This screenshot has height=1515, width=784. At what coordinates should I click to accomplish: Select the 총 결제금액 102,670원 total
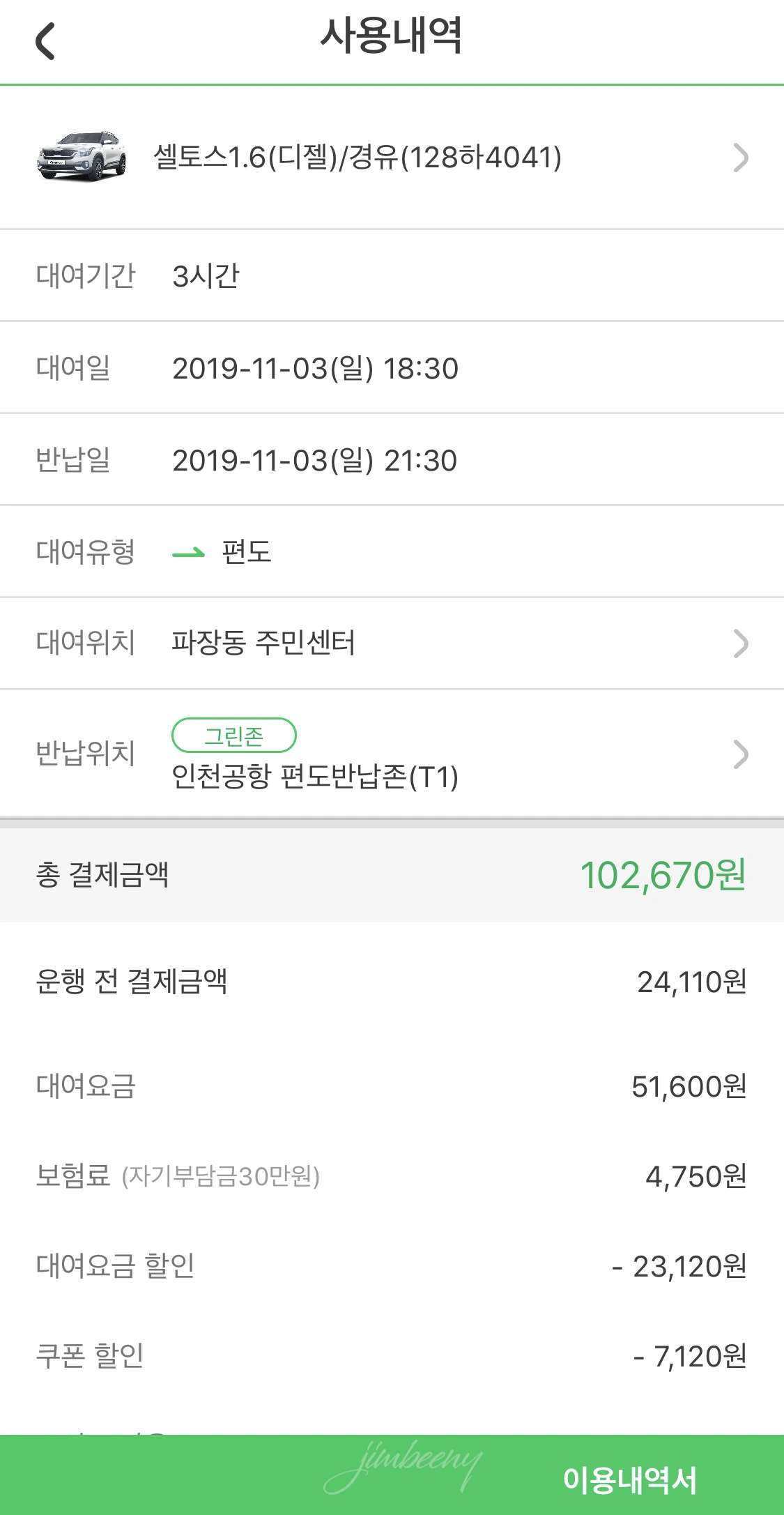[392, 876]
